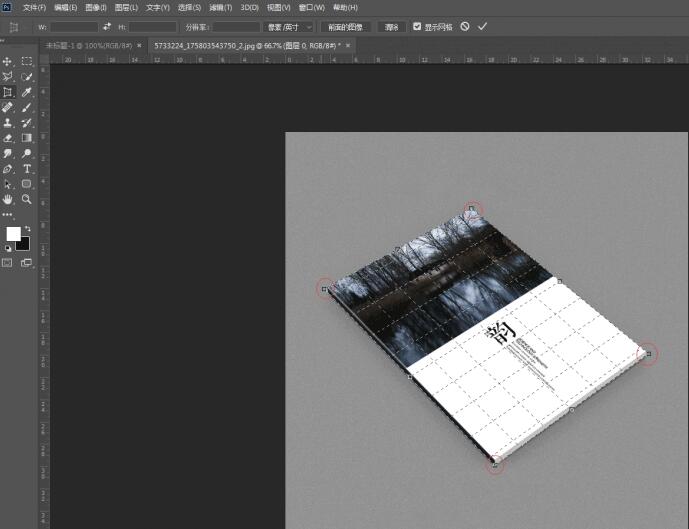The image size is (689, 529).
Task: Switch to the 未标题-1 document tab
Action: 87,45
